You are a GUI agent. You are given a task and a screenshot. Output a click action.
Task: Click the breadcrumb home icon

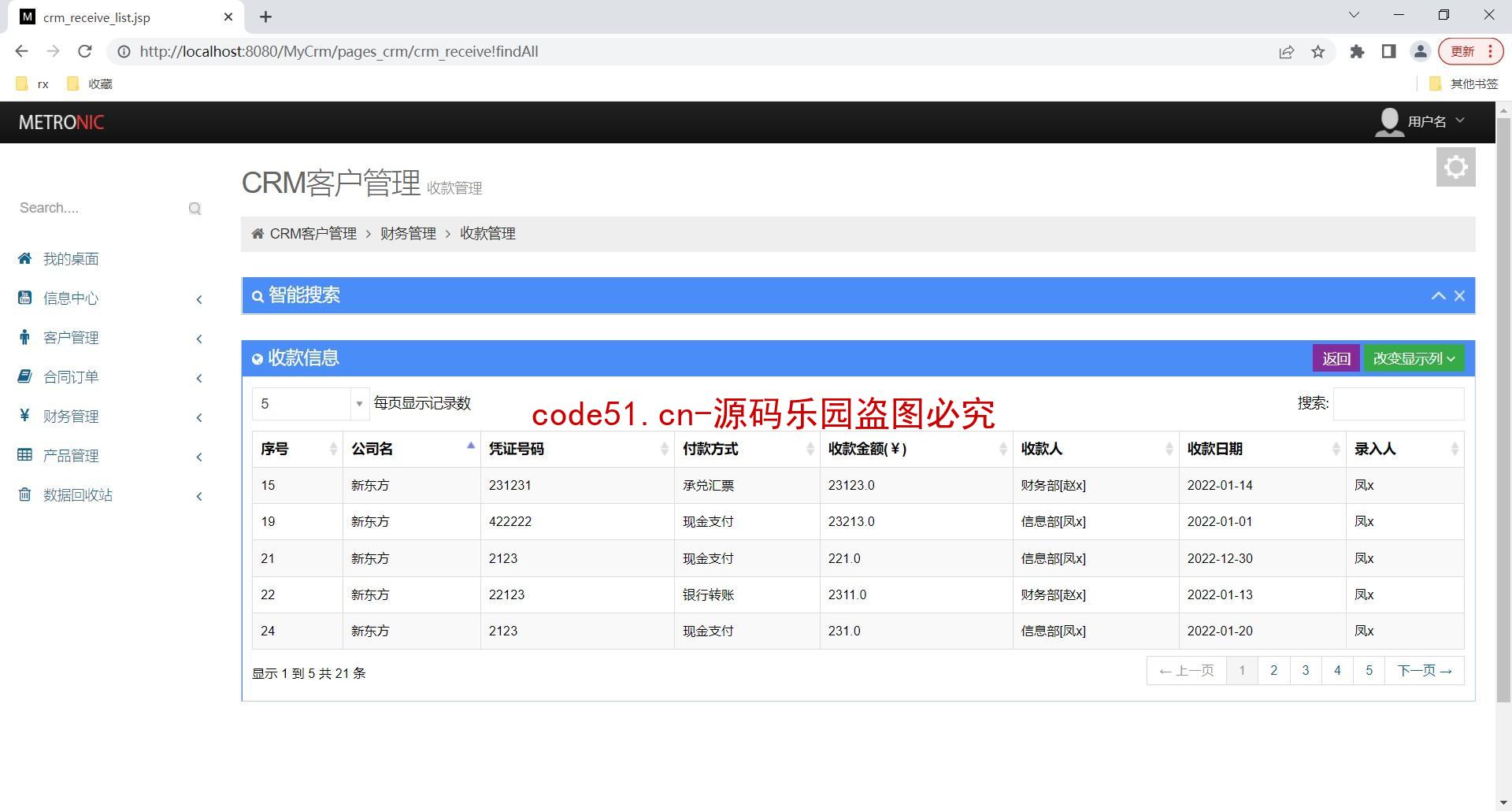[258, 234]
